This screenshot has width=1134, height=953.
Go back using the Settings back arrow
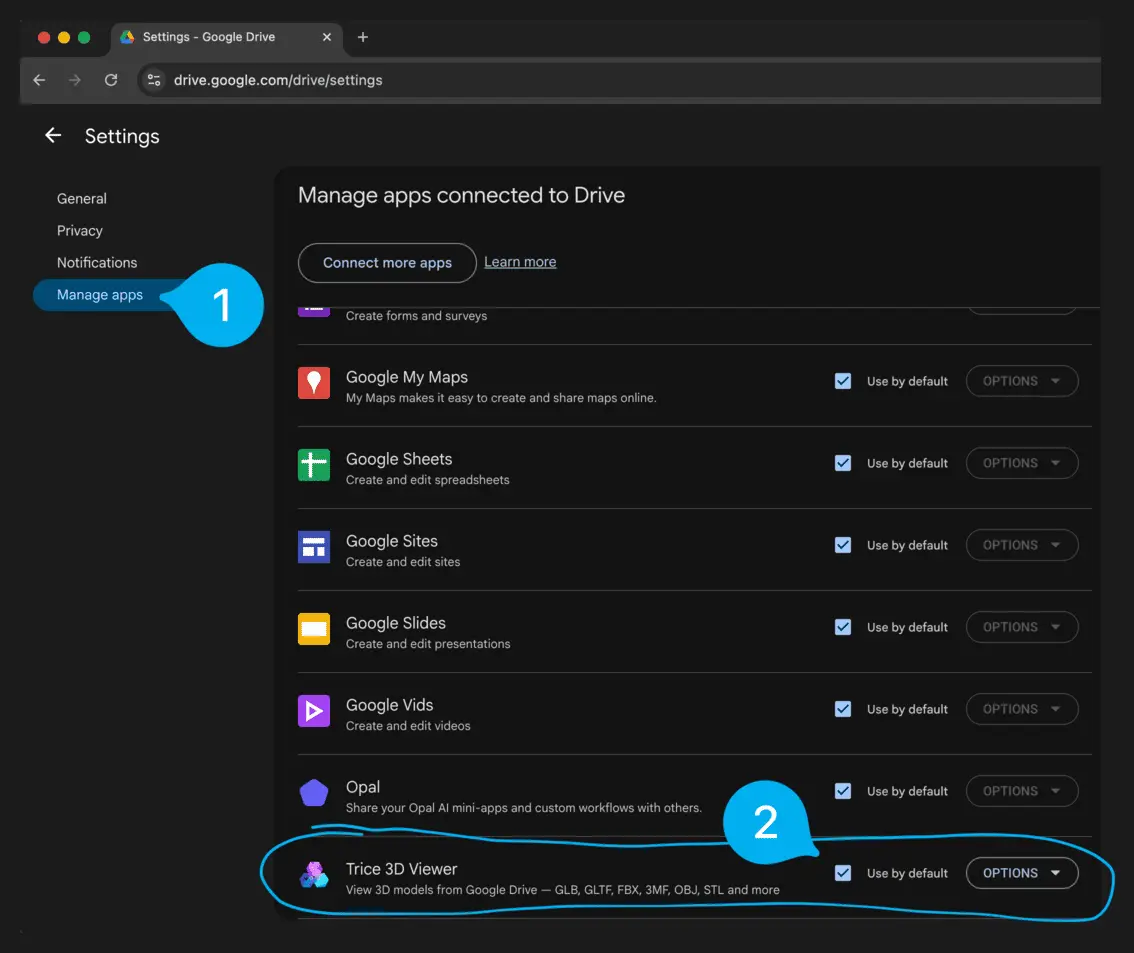[x=53, y=135]
